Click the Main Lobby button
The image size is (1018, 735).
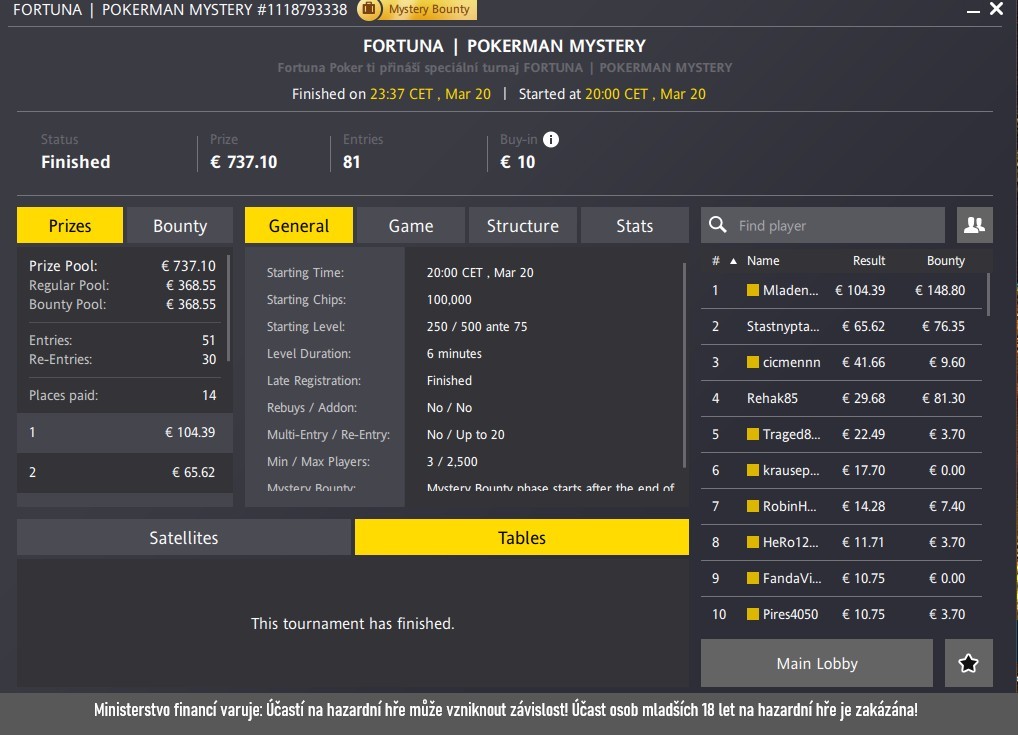coord(817,663)
